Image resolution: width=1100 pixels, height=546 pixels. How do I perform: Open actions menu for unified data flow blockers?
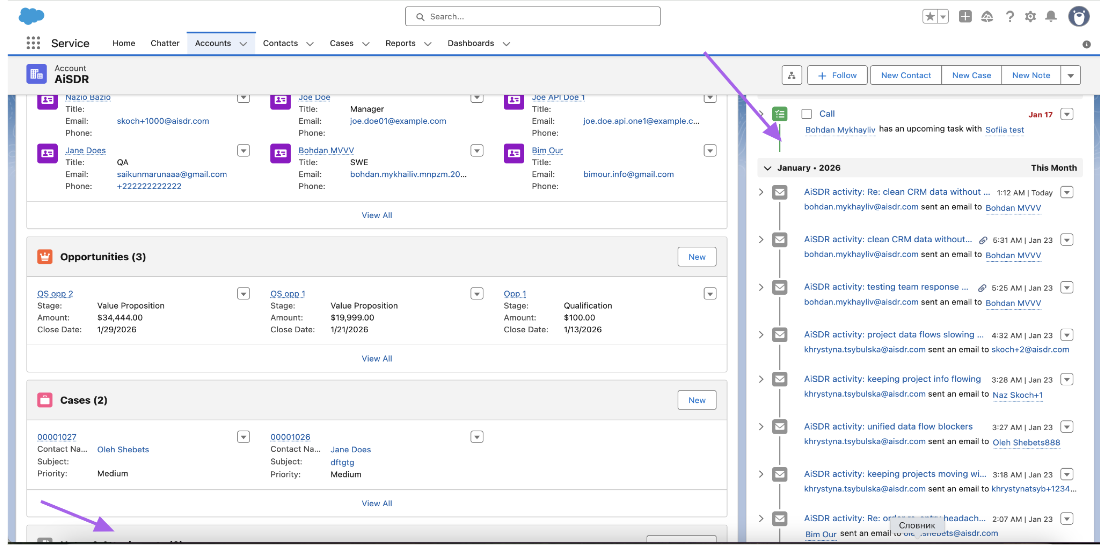(1067, 427)
